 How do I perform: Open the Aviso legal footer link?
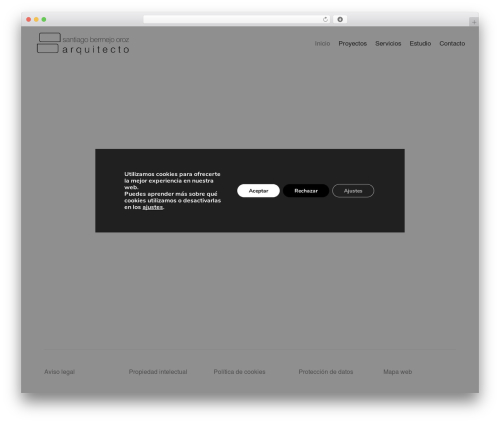tap(59, 372)
